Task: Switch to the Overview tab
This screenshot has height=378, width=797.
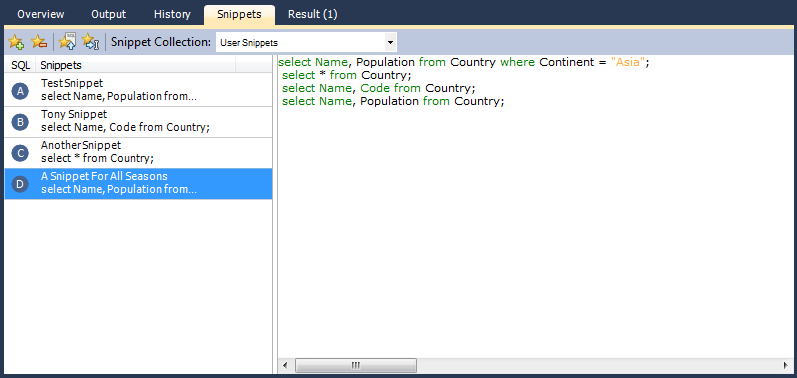Action: (41, 14)
